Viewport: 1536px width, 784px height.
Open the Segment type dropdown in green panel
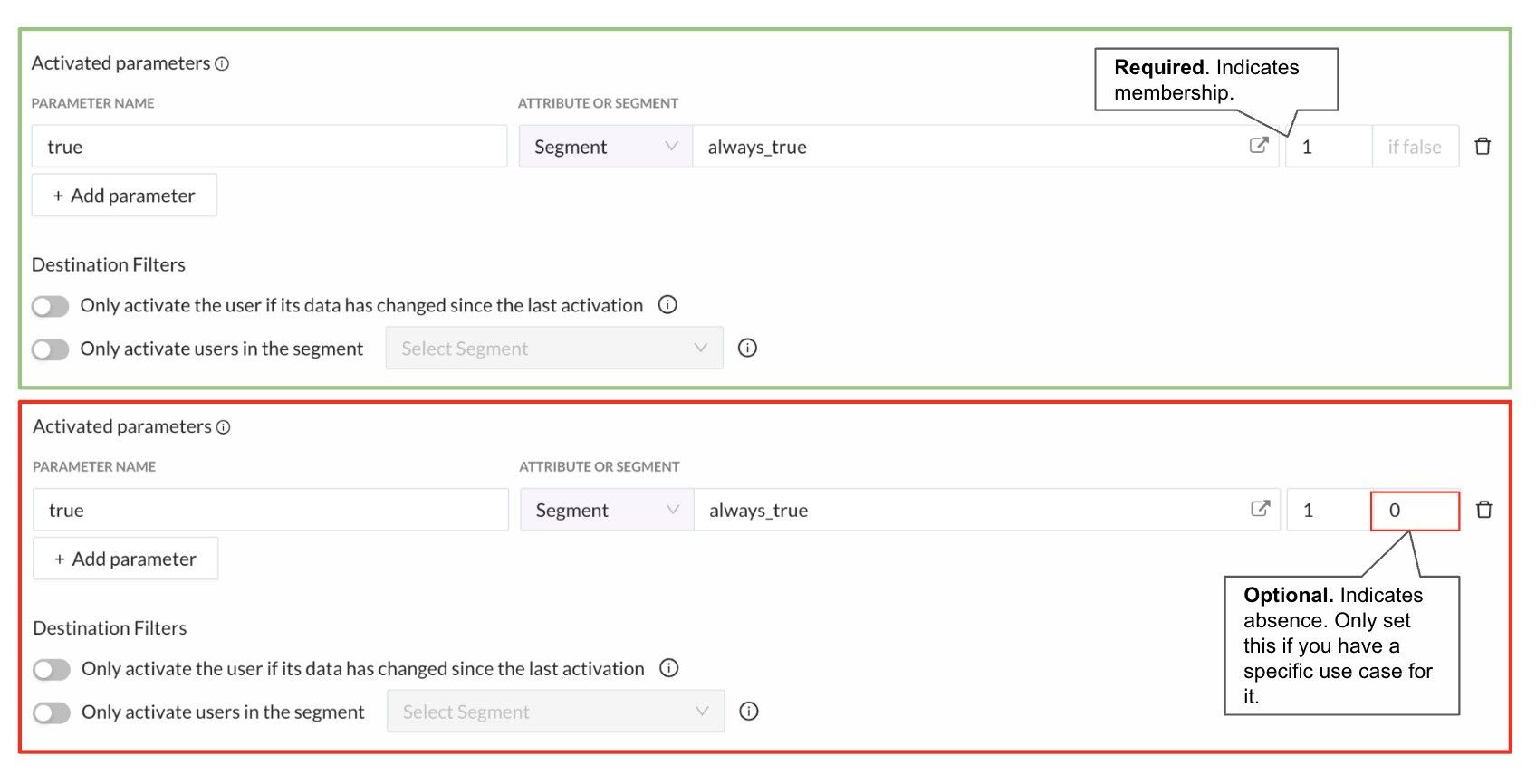pos(606,147)
